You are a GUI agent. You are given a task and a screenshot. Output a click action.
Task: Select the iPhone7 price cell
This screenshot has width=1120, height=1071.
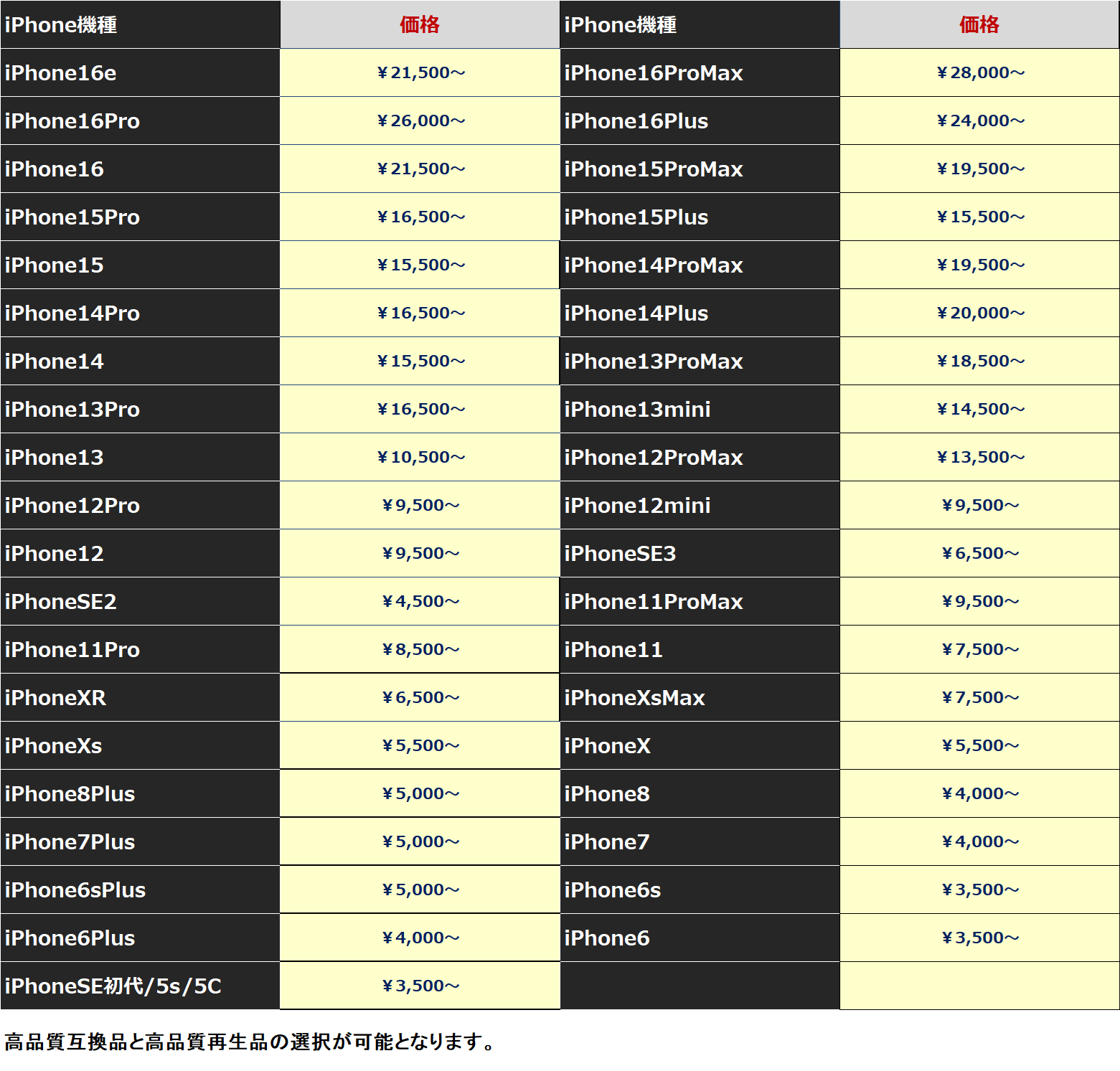point(980,842)
